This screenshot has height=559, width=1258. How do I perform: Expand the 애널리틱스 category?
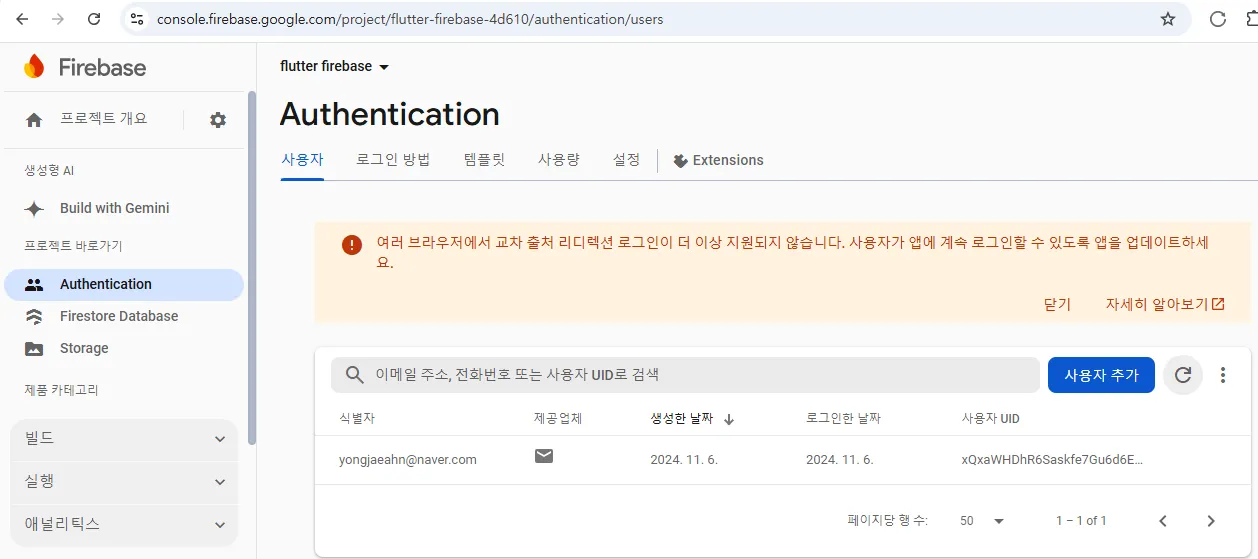tap(124, 524)
